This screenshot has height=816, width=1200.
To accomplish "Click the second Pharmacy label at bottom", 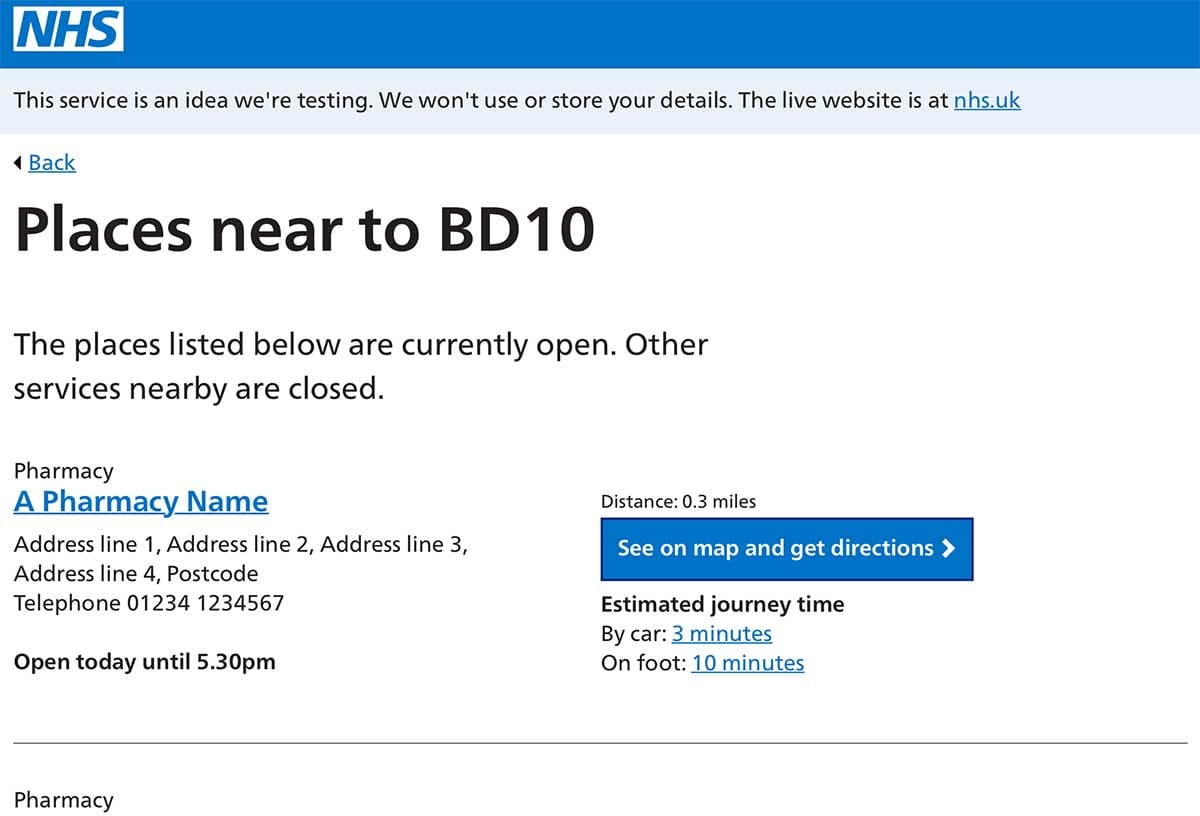I will (63, 800).
